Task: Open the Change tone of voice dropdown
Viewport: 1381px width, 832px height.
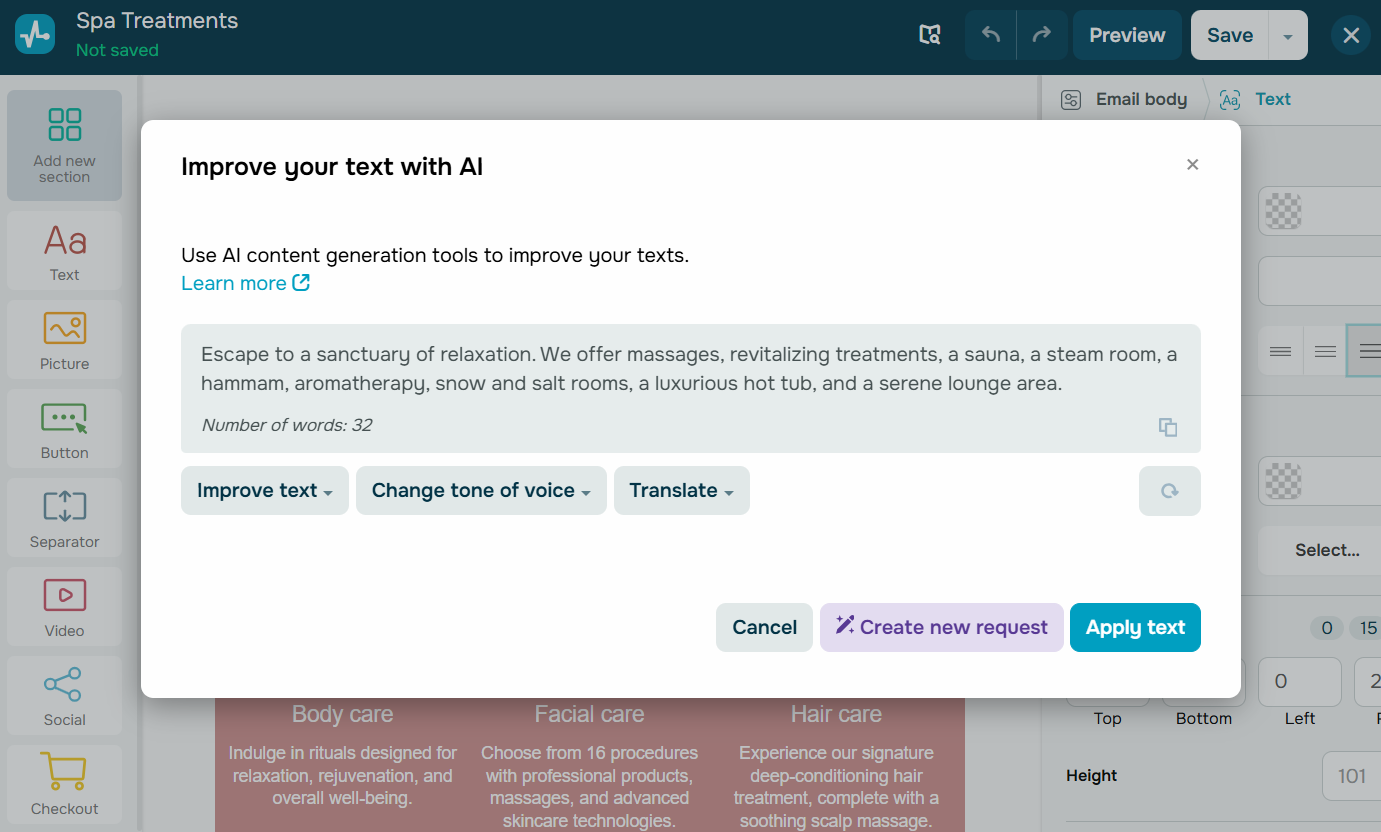Action: pos(481,491)
